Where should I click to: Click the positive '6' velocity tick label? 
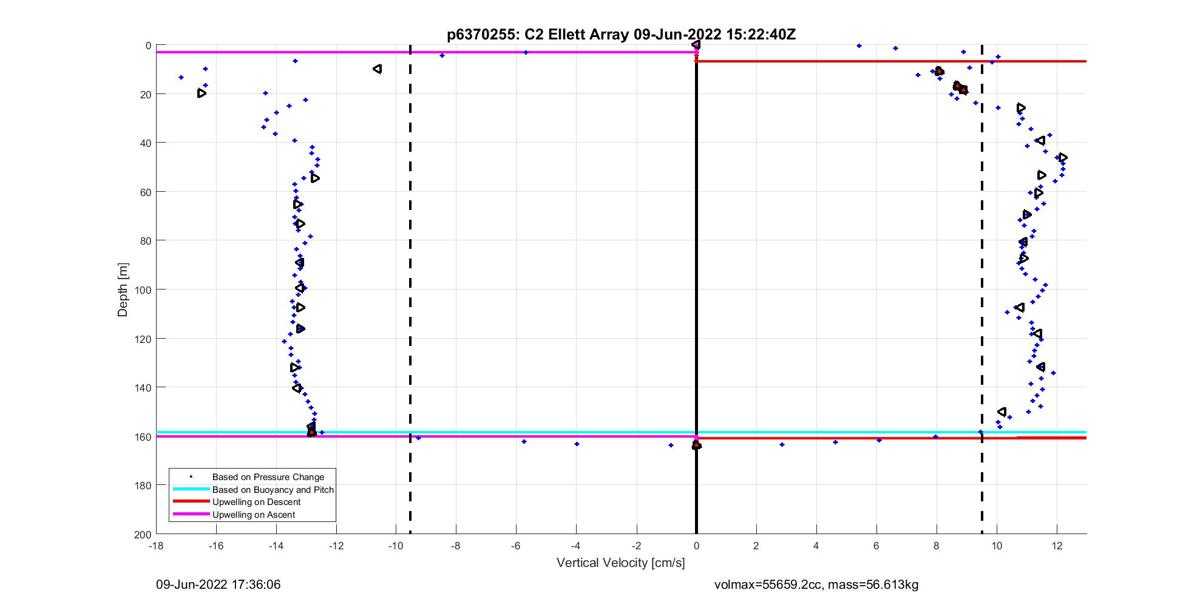point(876,546)
